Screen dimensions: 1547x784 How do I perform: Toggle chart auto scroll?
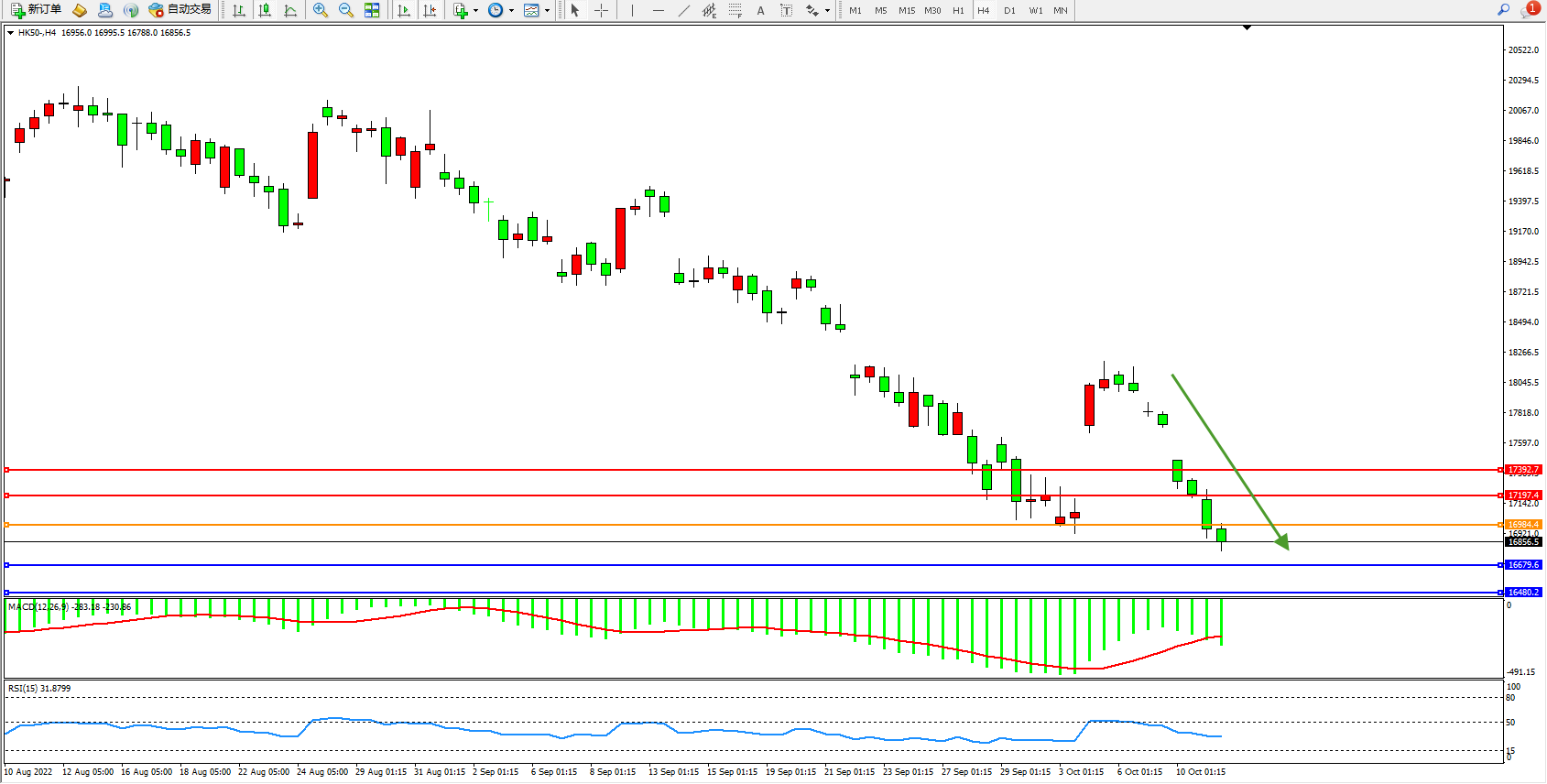tap(404, 10)
